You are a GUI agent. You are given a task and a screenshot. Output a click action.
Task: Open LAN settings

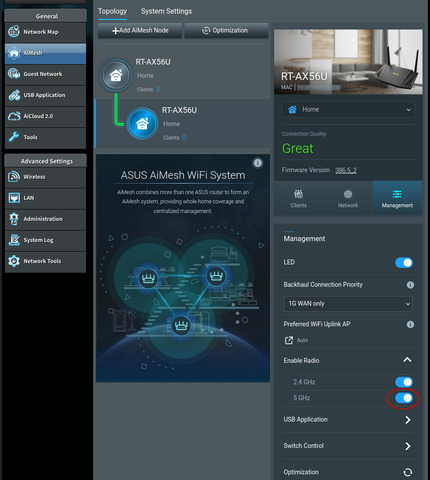(x=45, y=198)
